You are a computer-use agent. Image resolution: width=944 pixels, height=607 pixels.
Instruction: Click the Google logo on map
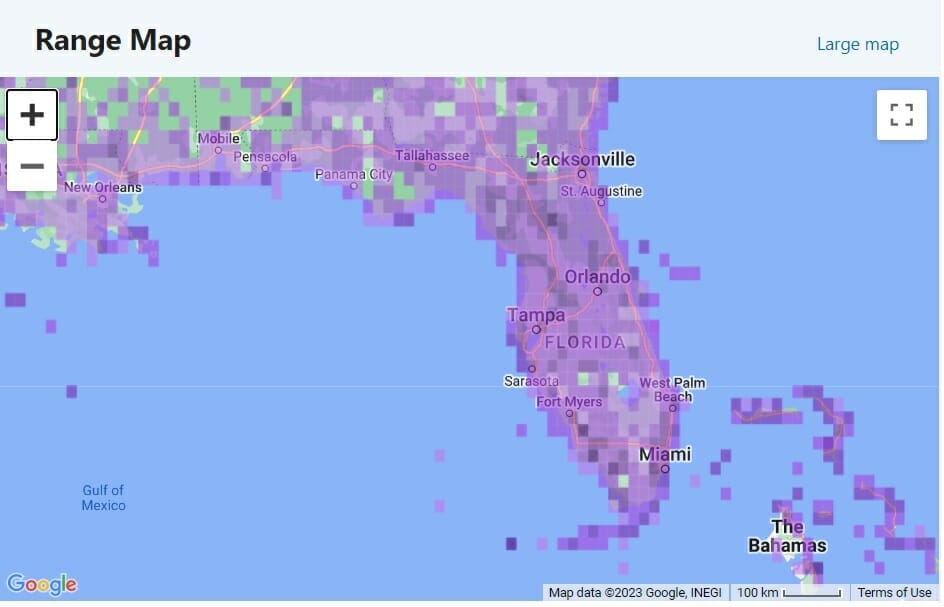click(x=42, y=585)
